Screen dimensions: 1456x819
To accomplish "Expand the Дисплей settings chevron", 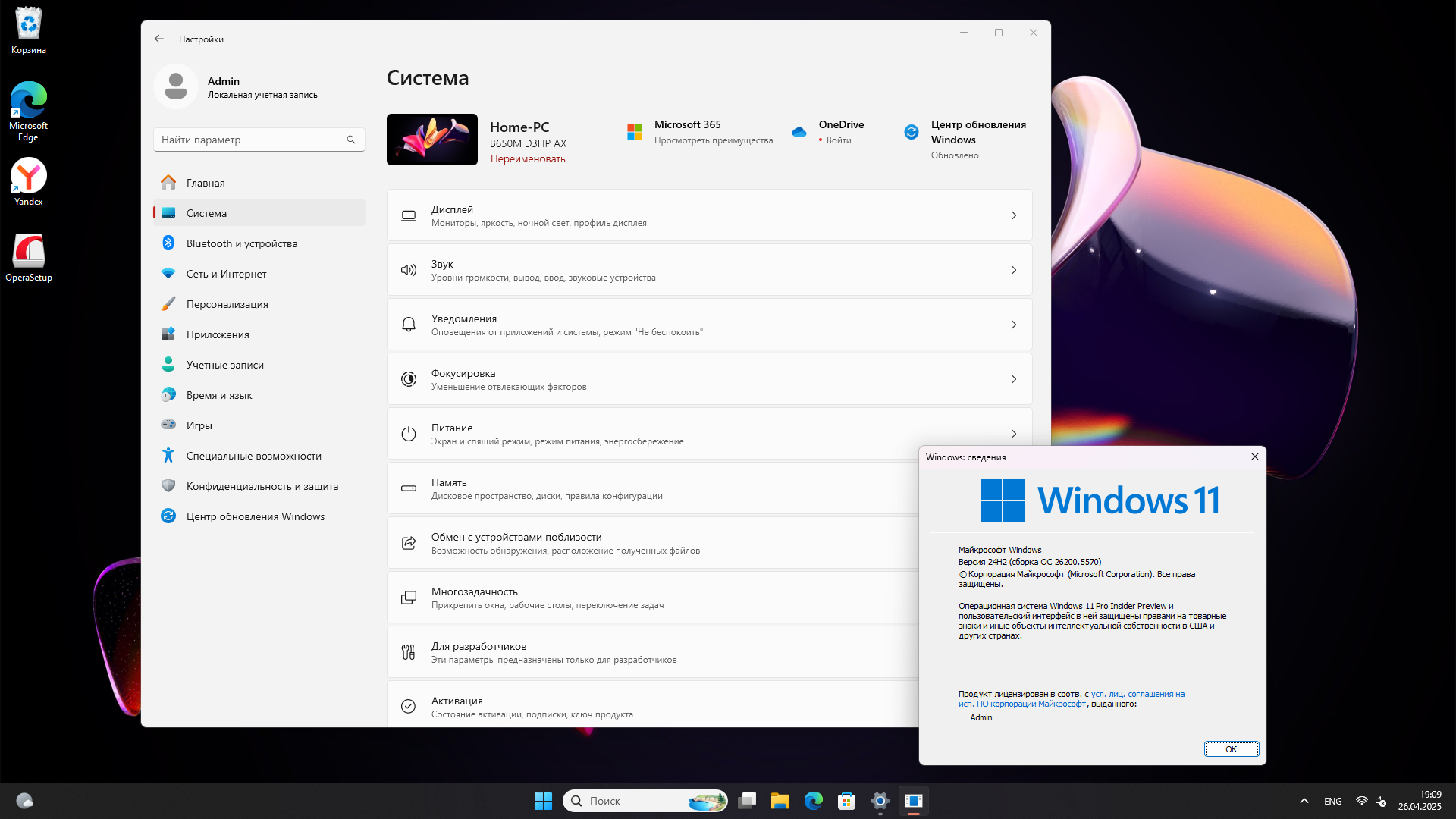I will (x=1014, y=215).
